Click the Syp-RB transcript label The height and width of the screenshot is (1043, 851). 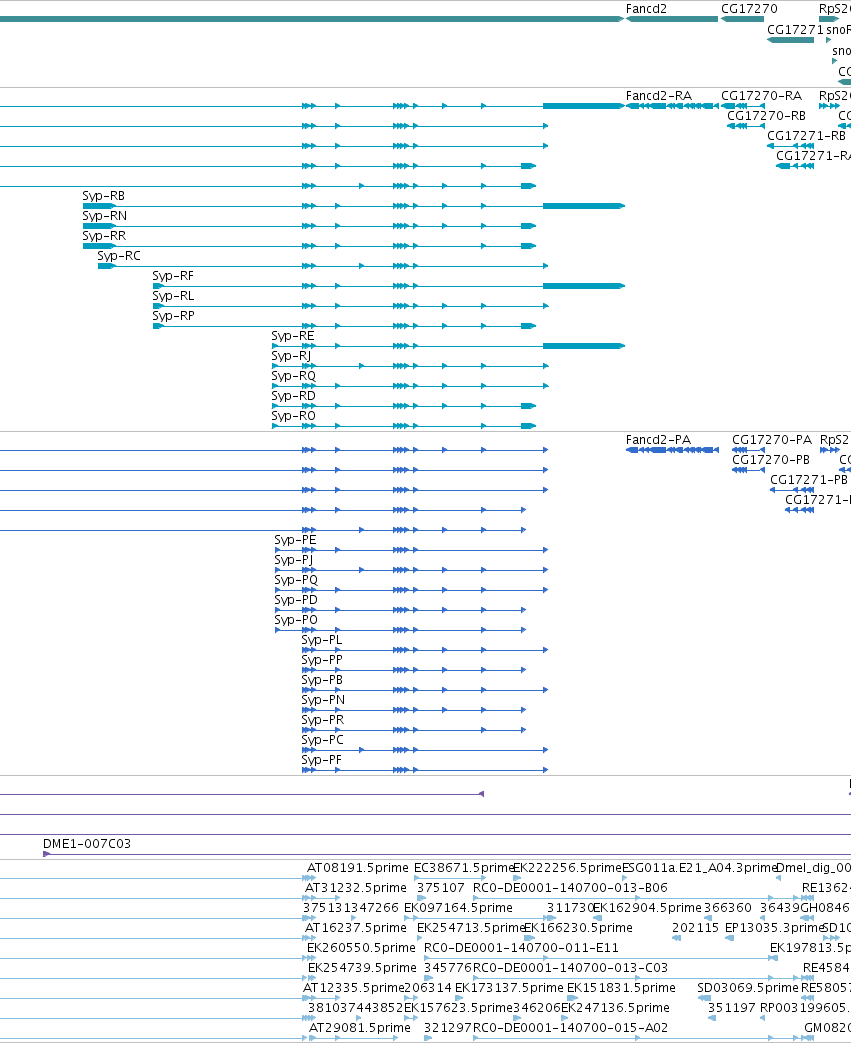(104, 196)
